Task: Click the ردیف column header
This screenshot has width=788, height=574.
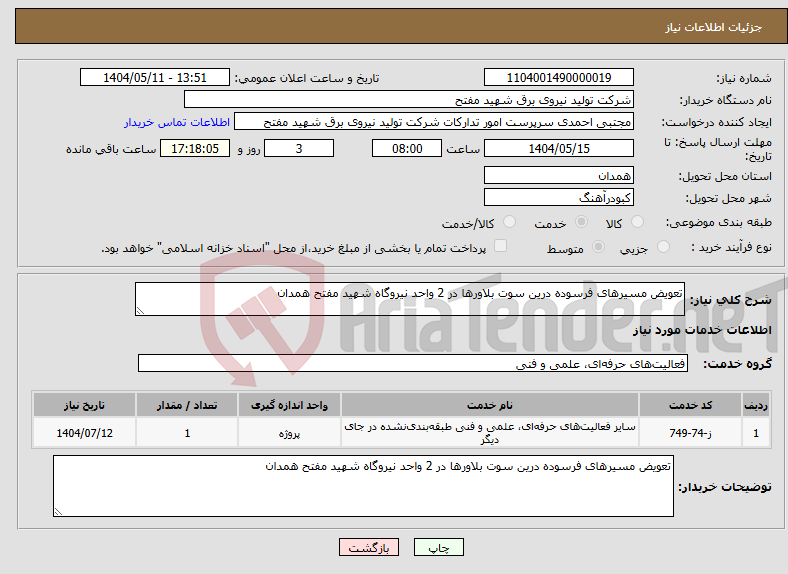Action: click(x=756, y=405)
